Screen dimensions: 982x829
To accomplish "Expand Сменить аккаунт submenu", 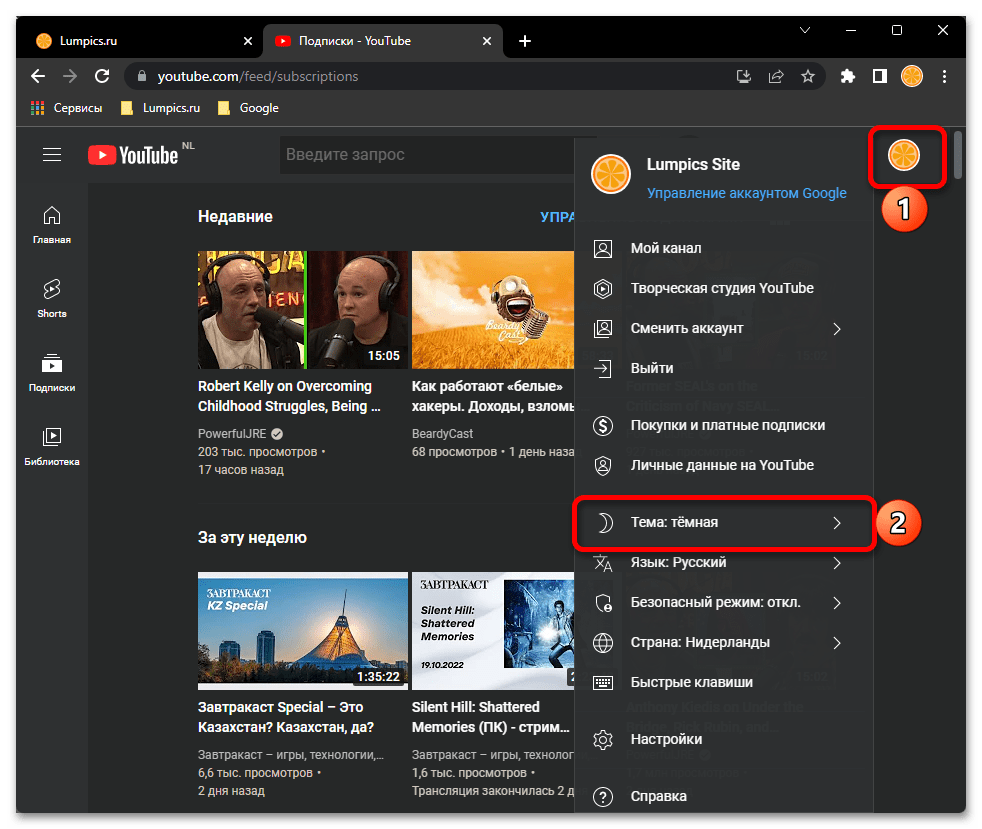I will pyautogui.click(x=723, y=329).
